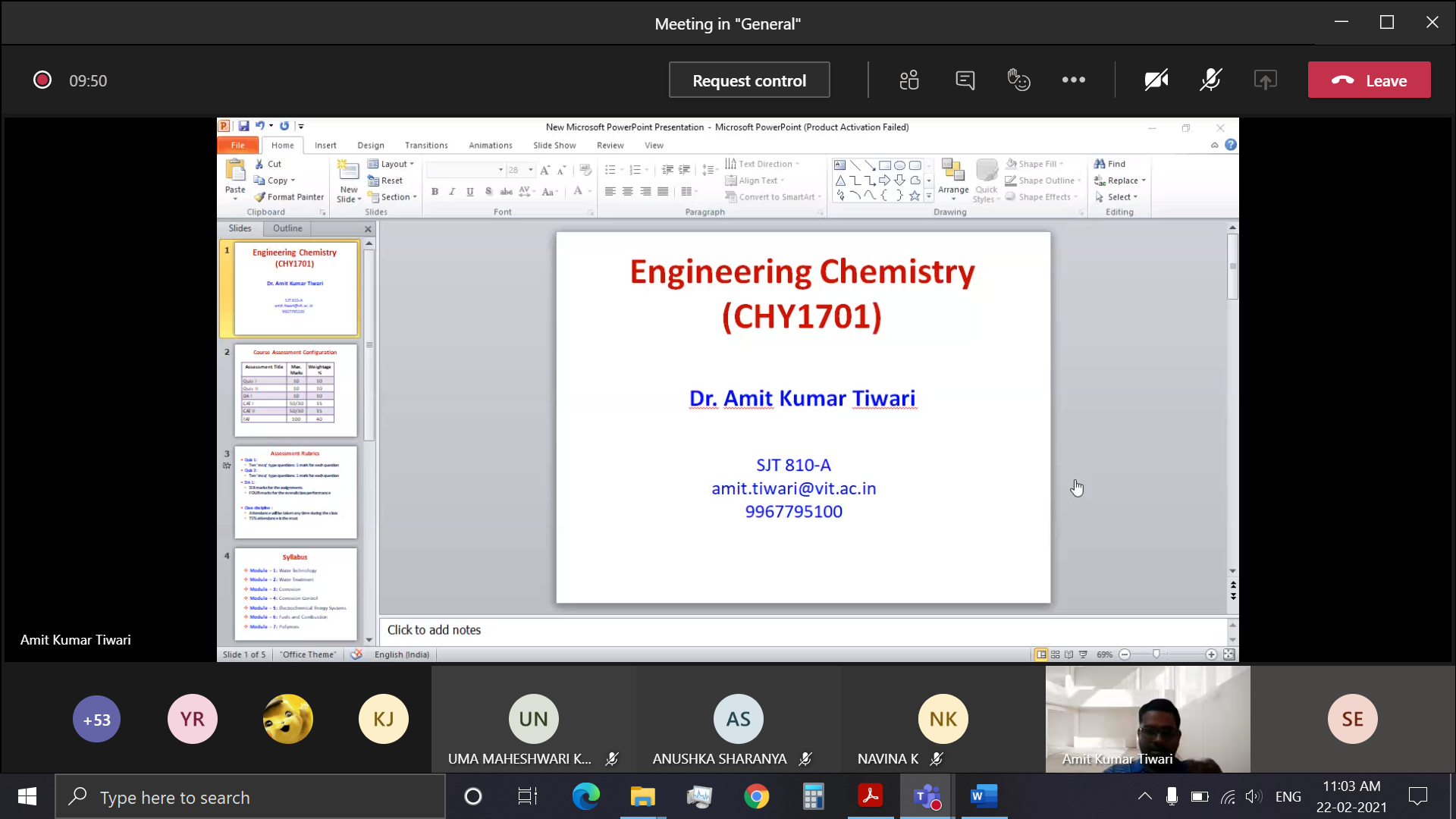The height and width of the screenshot is (819, 1456).
Task: Toggle Bold formatting
Action: pos(435,192)
